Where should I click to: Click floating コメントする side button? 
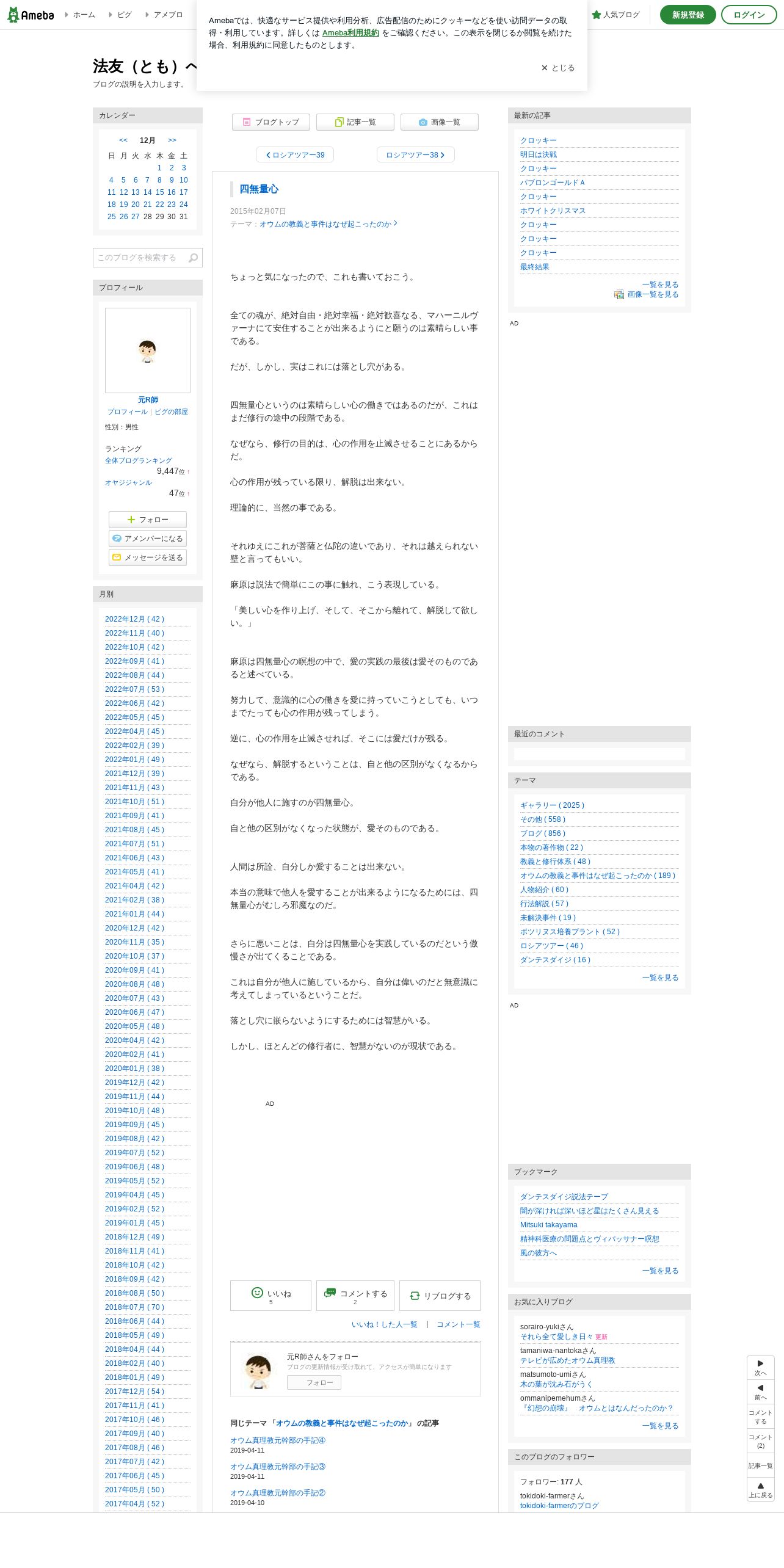(x=761, y=1417)
